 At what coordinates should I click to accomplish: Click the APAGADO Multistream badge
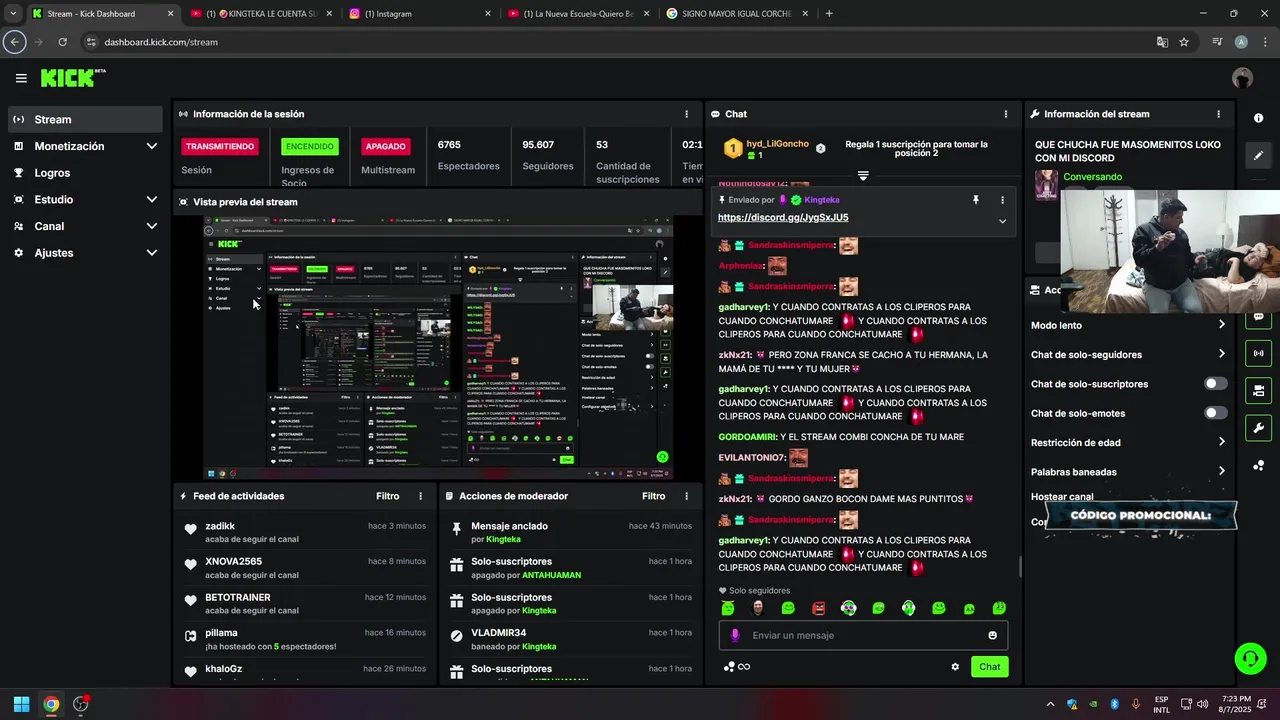385,146
